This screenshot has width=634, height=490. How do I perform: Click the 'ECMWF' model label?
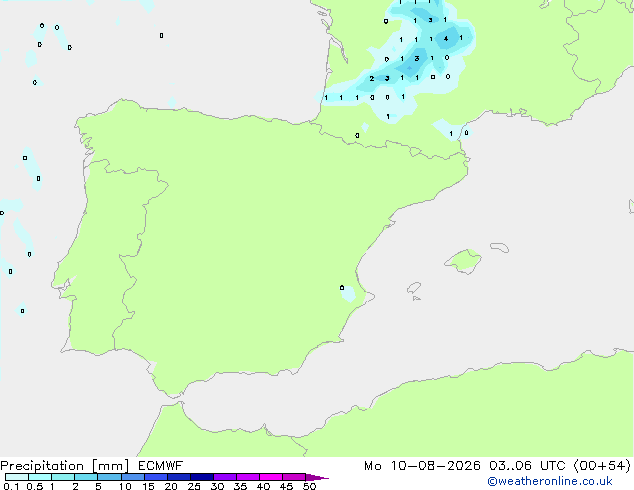point(161,466)
